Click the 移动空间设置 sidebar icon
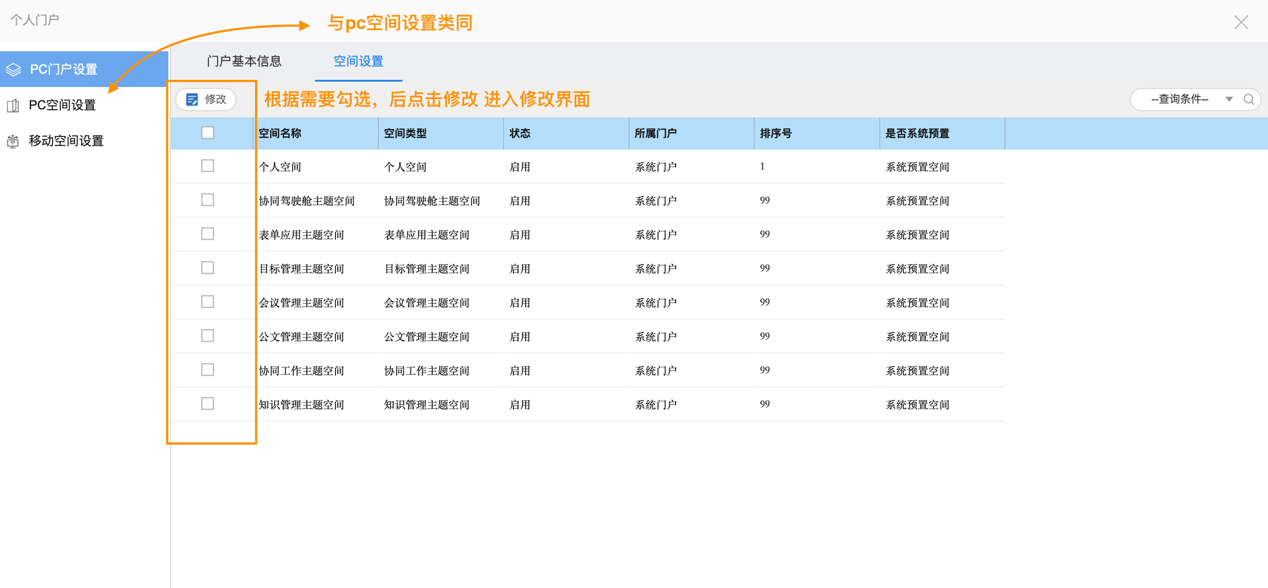Screen dimensions: 1268x588 (x=13, y=141)
